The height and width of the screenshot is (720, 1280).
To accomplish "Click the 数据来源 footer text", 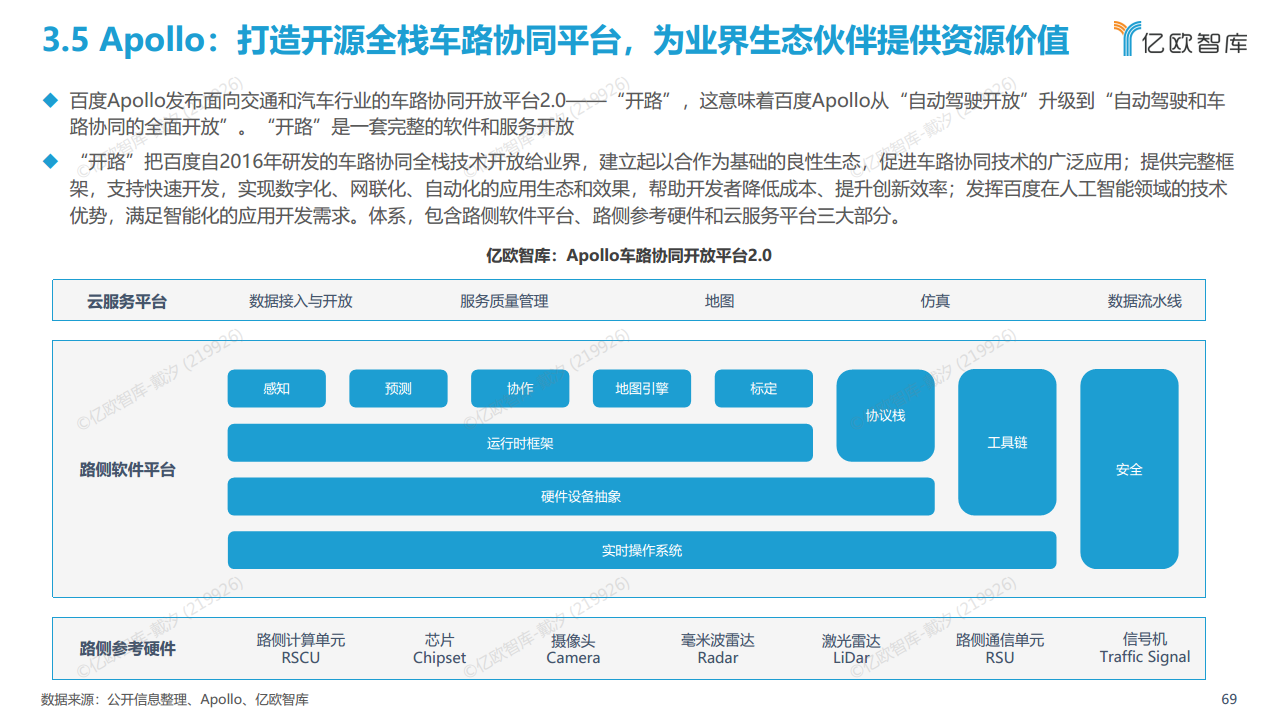I will [x=175, y=699].
